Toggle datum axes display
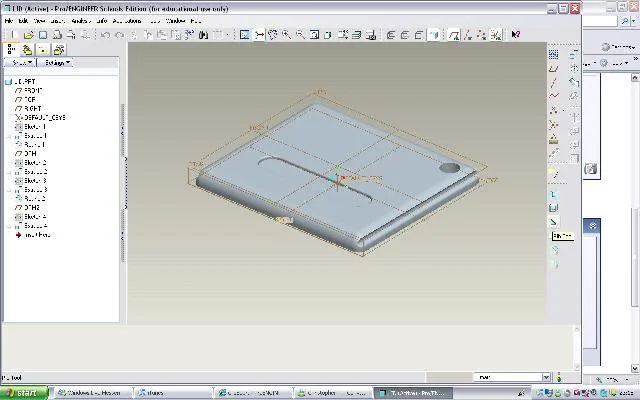The image size is (640, 400). coord(468,35)
